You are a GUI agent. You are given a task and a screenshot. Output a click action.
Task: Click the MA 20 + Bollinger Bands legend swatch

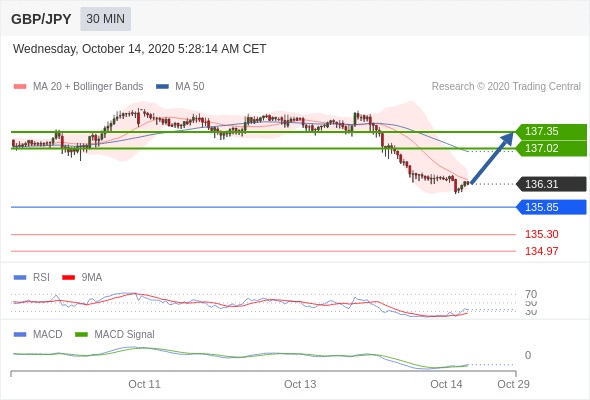point(20,87)
